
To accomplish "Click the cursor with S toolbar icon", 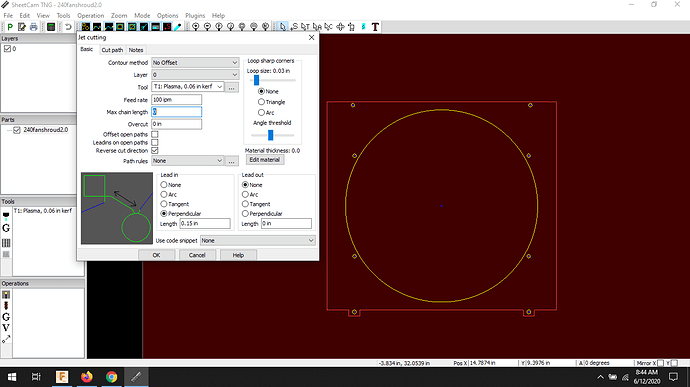I will coord(294,27).
